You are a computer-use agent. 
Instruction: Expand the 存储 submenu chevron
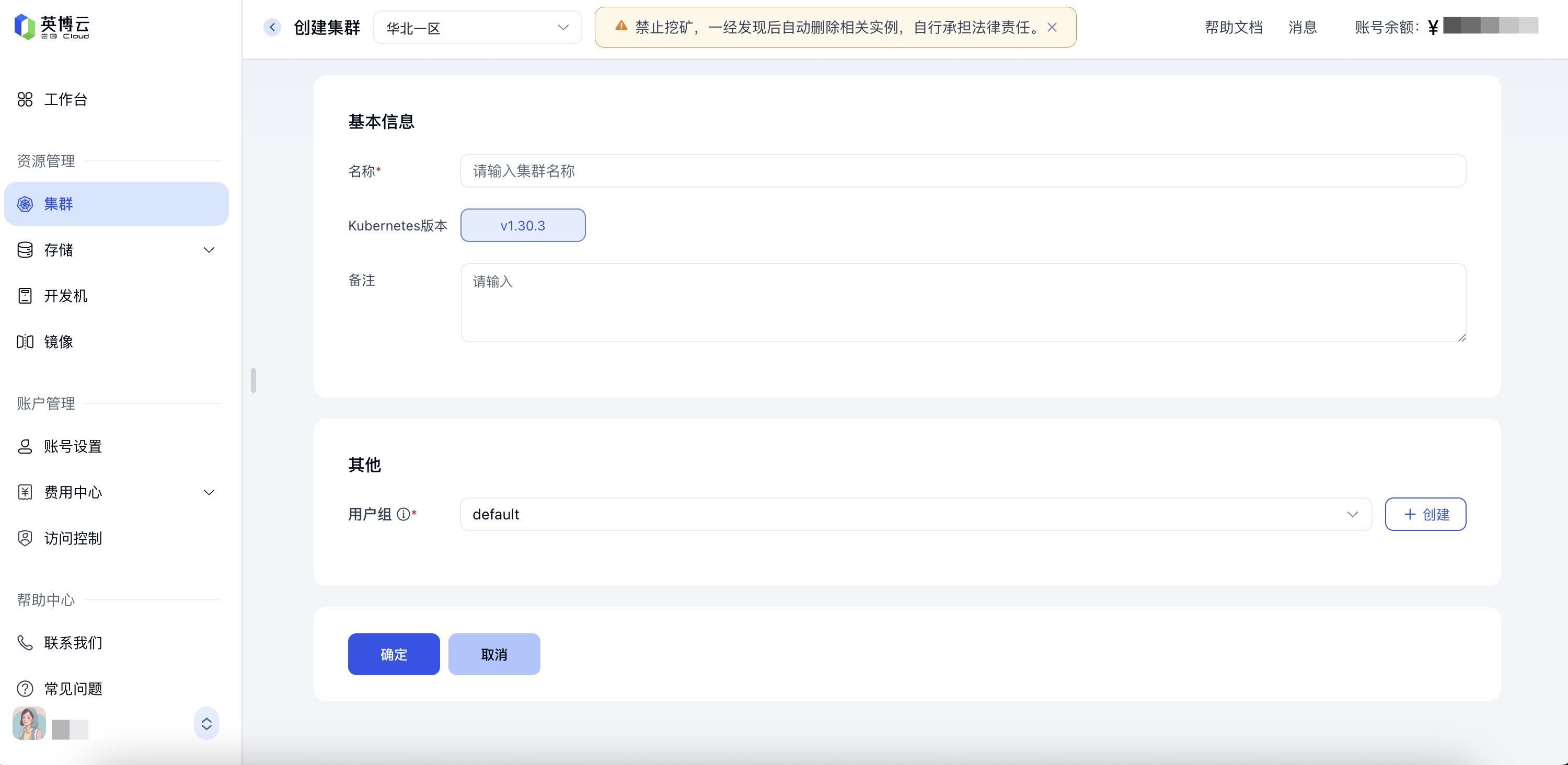[x=209, y=250]
